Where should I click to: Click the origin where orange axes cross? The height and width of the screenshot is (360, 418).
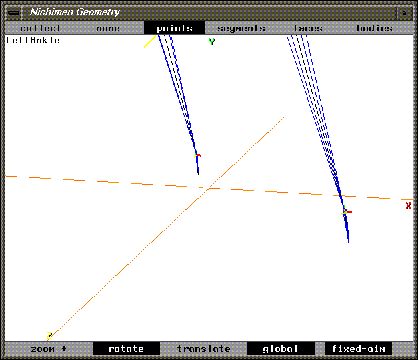click(209, 189)
